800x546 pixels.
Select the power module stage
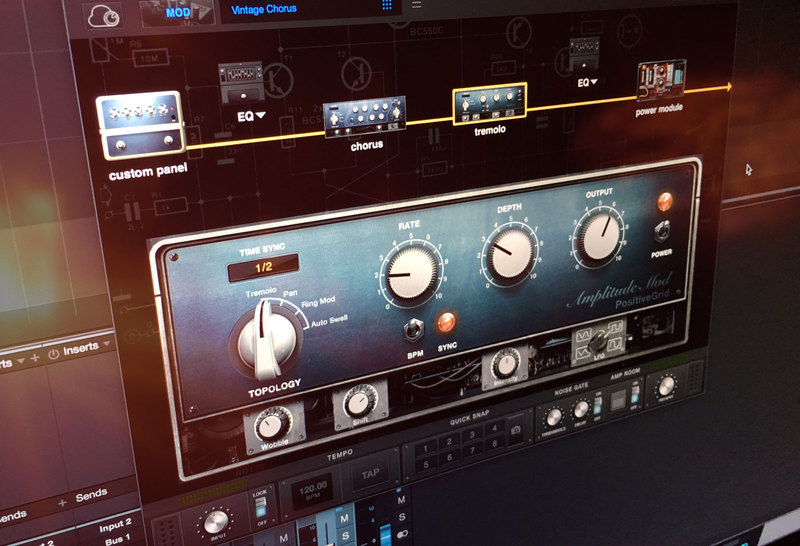(661, 79)
